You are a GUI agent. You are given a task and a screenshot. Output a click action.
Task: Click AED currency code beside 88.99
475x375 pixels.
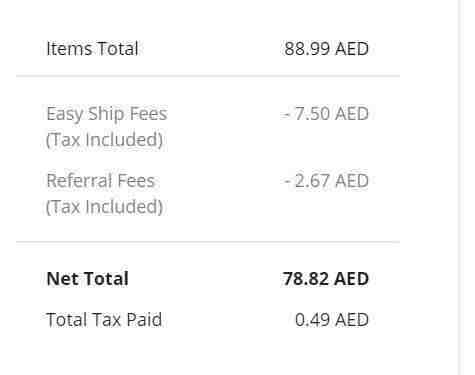[x=352, y=49]
